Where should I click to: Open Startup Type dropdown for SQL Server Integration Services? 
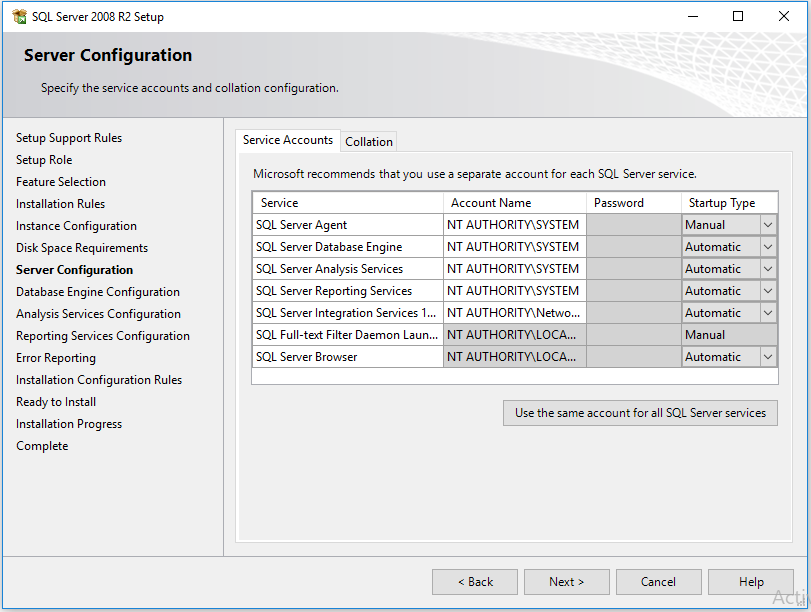[x=768, y=313]
